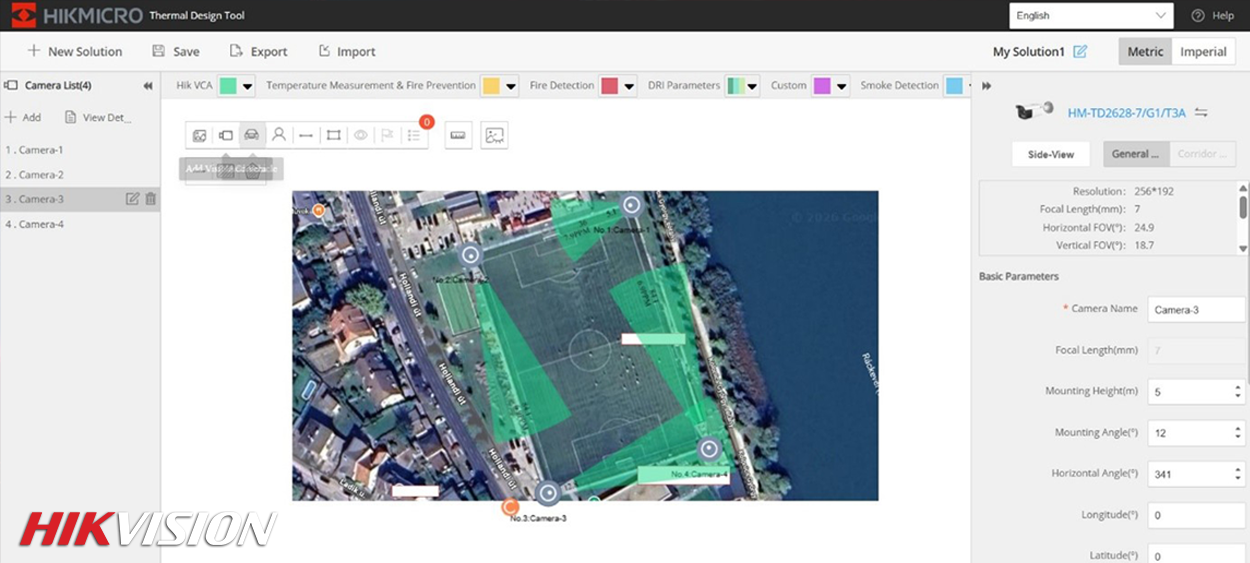The image size is (1250, 563).
Task: Select the General mode toggle
Action: (1135, 154)
